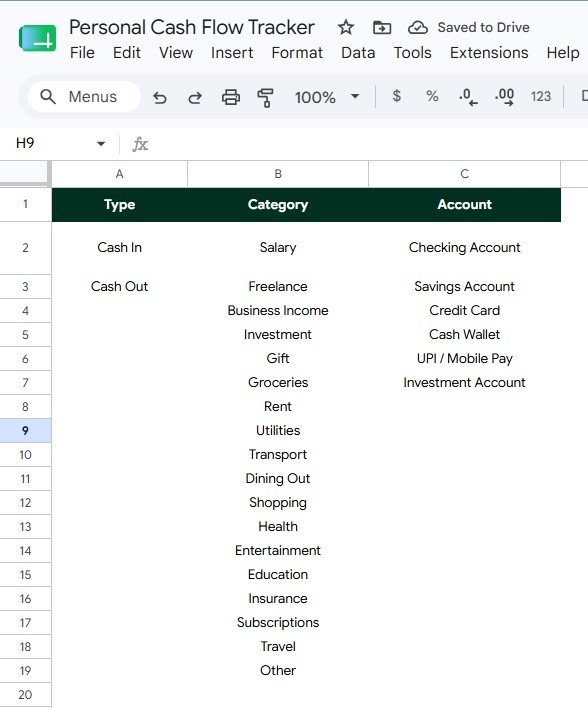
Task: Open the View menu
Action: tap(176, 53)
